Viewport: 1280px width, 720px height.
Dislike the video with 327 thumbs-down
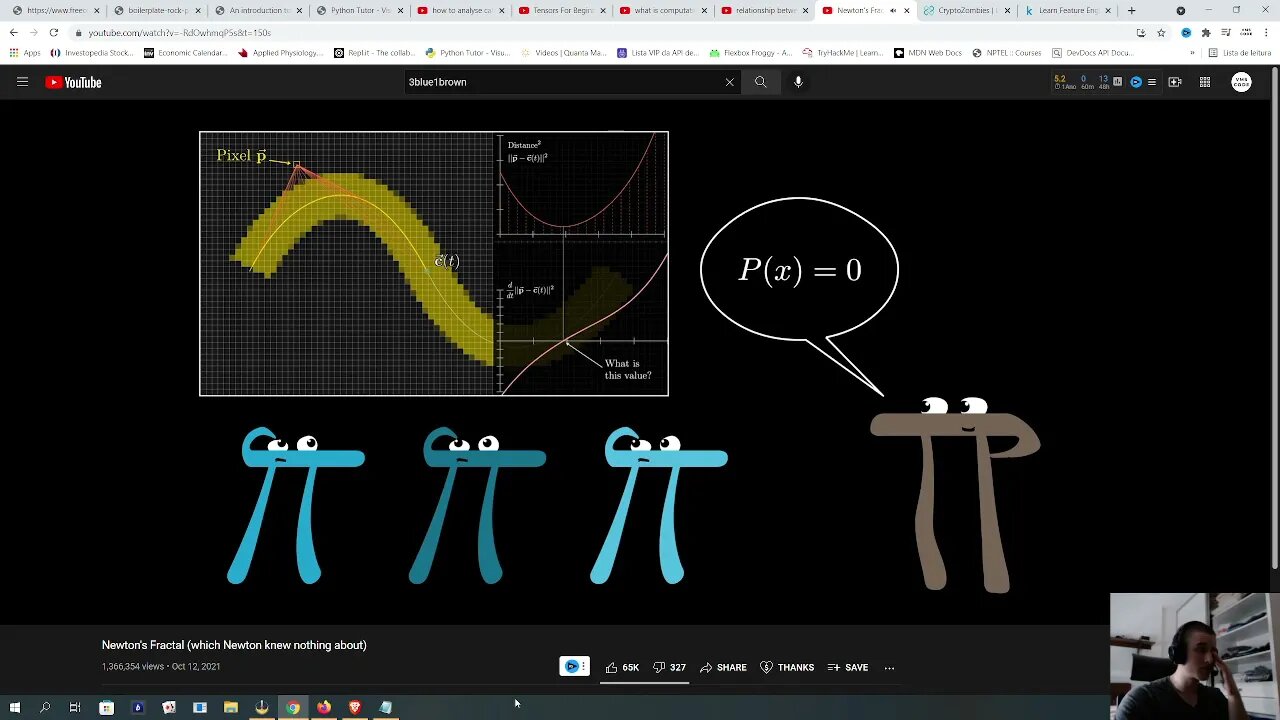(x=669, y=667)
